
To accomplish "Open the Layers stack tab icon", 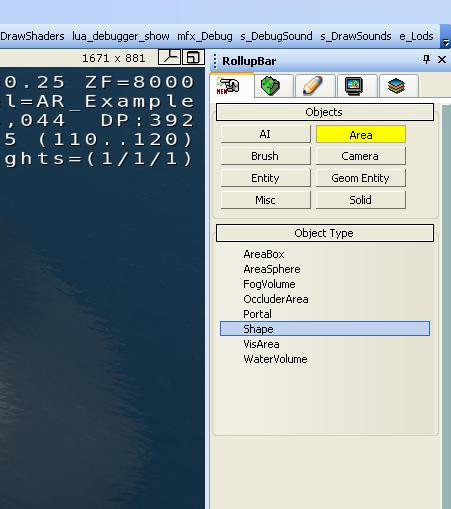I will click(396, 86).
